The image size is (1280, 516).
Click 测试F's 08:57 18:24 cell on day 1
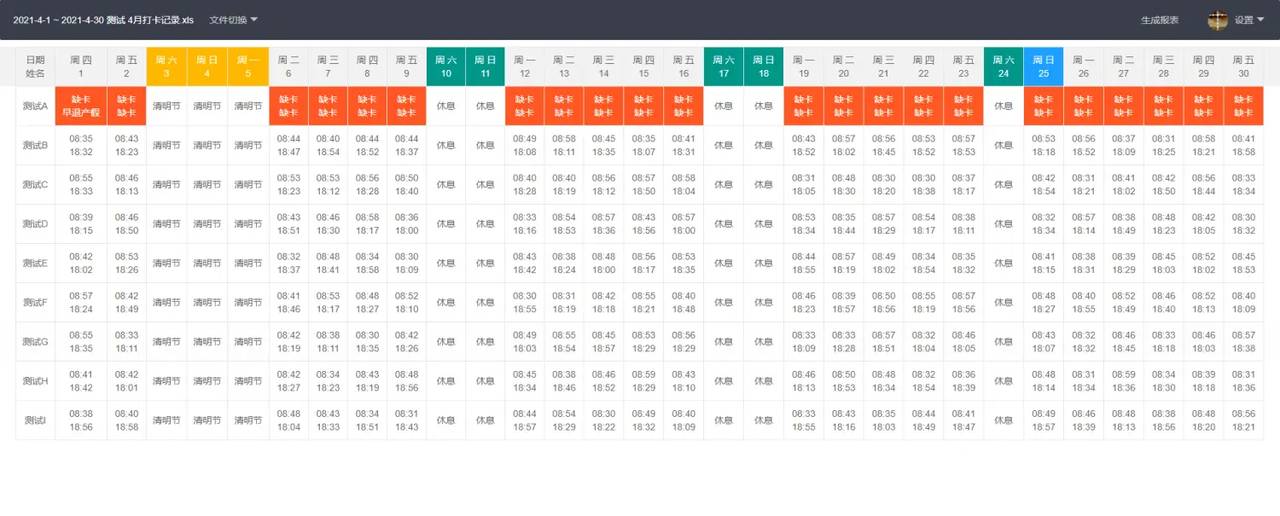(x=81, y=302)
